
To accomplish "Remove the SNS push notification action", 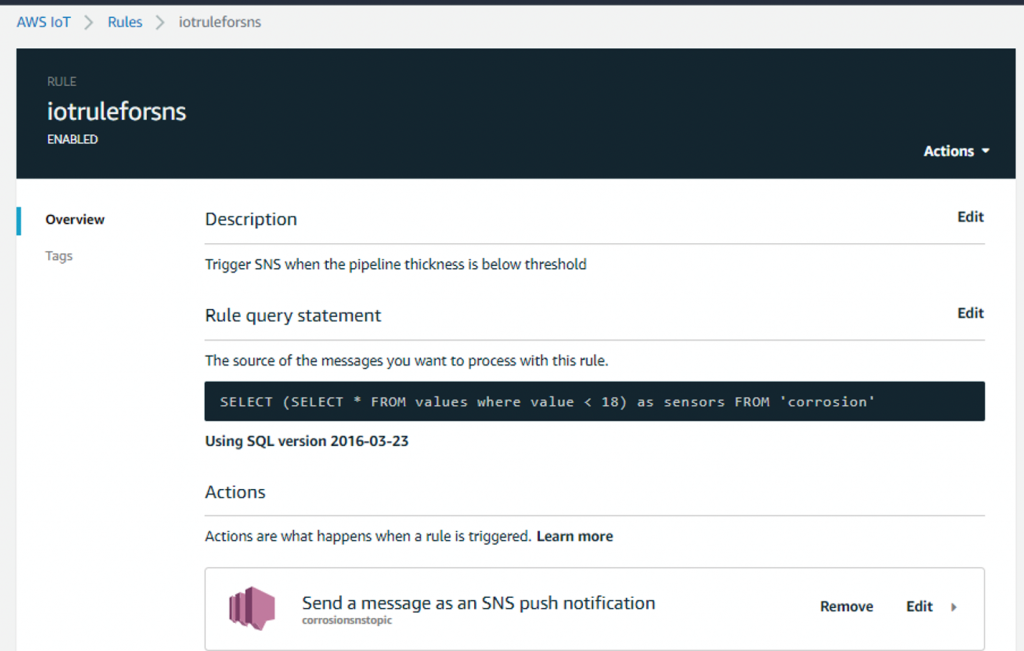I will 846,607.
